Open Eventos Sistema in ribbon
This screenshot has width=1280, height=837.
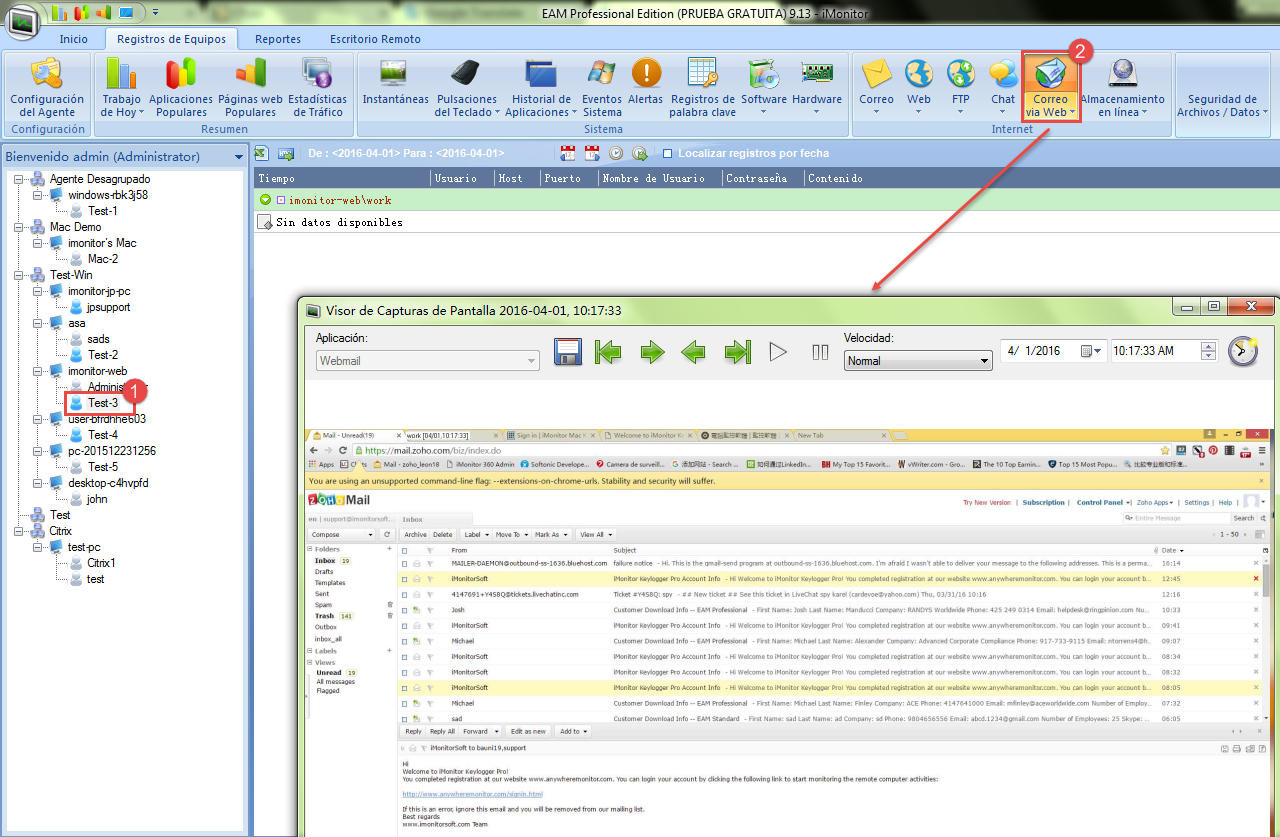[602, 84]
